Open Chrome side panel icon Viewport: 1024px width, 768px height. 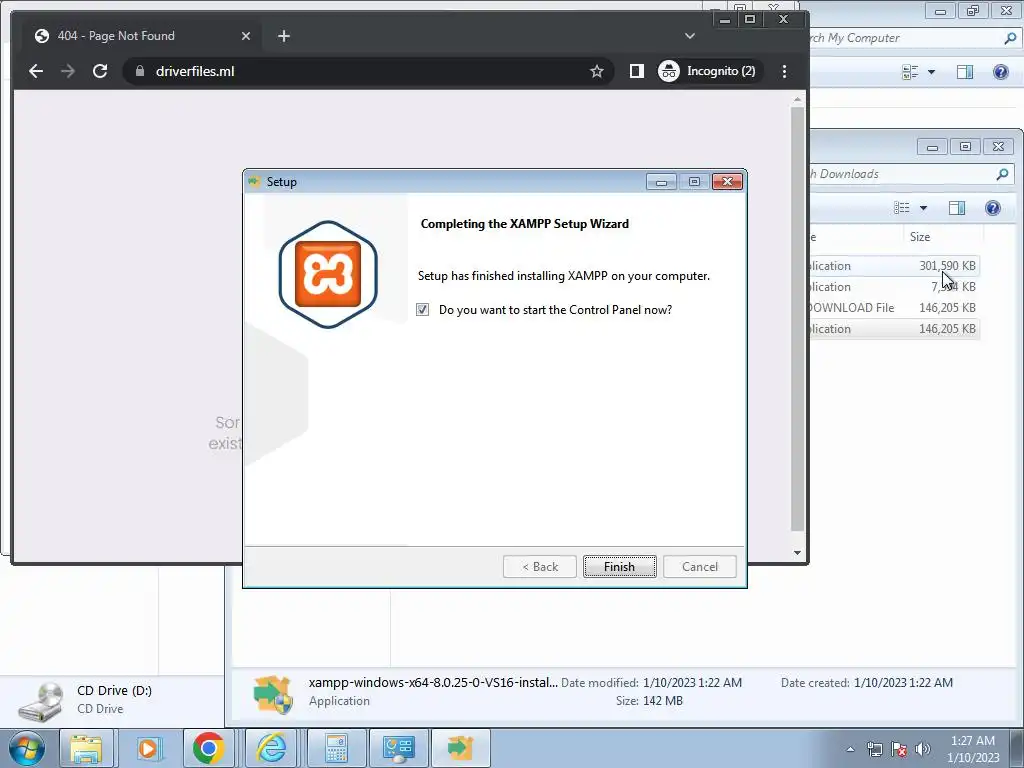636,71
